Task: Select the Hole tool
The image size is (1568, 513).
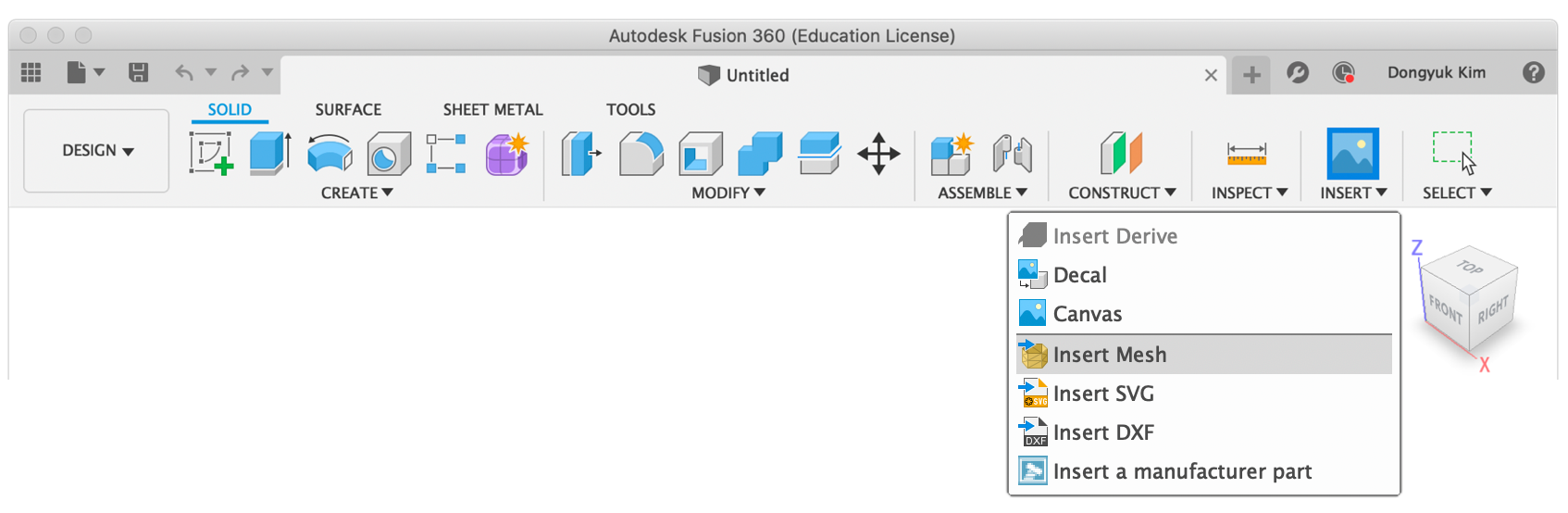Action: (389, 153)
